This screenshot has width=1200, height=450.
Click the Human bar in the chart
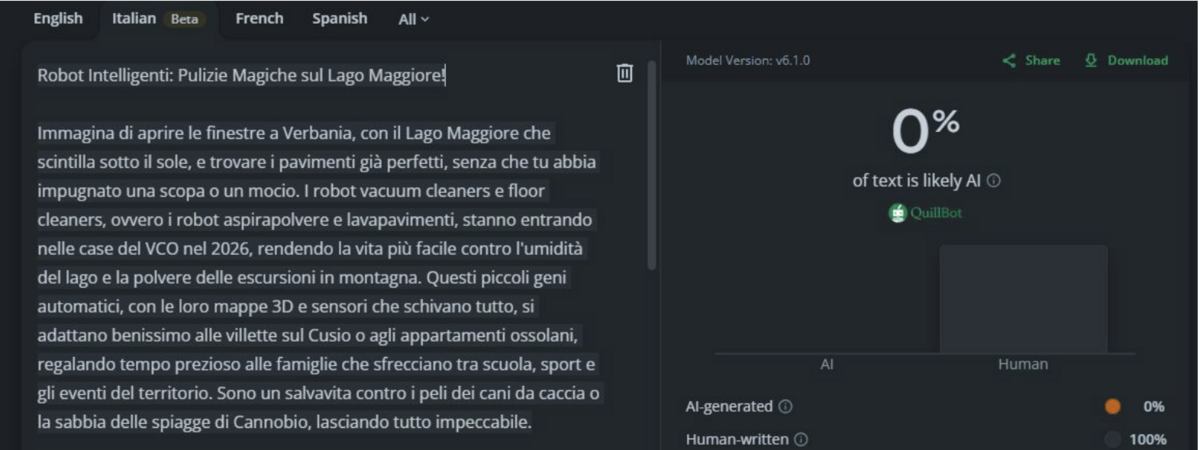[1023, 299]
